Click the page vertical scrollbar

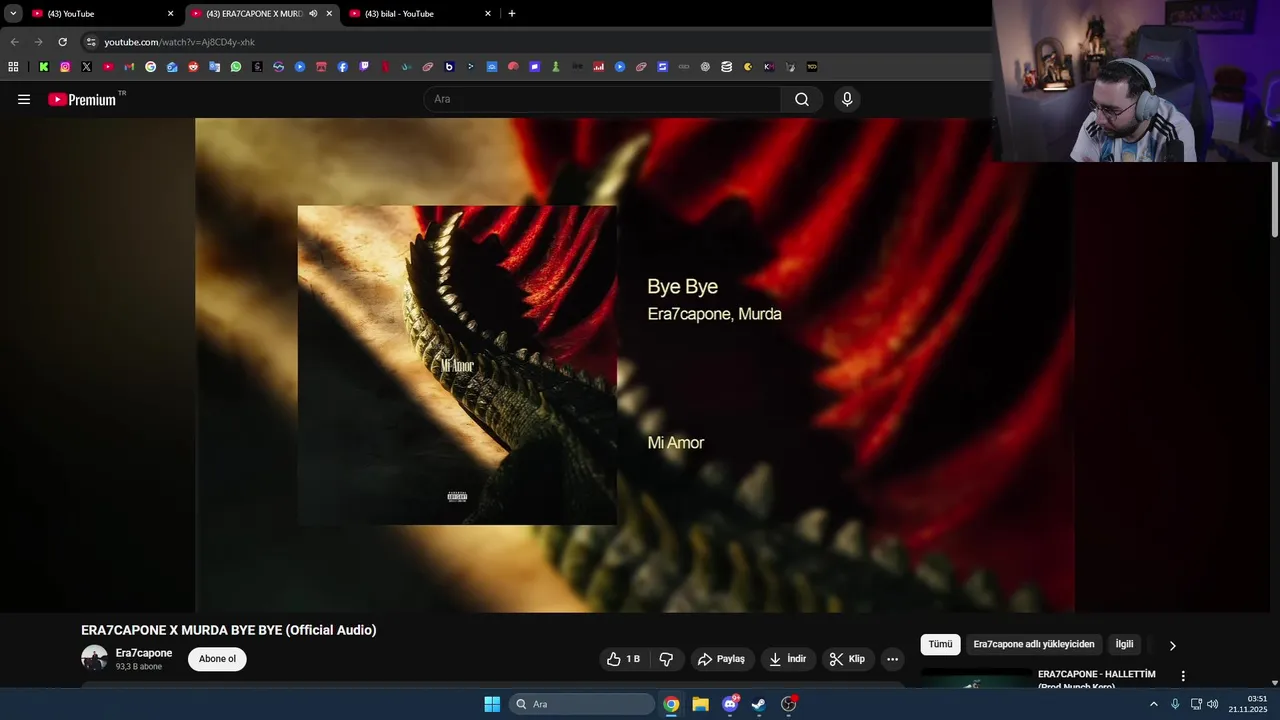(1274, 200)
